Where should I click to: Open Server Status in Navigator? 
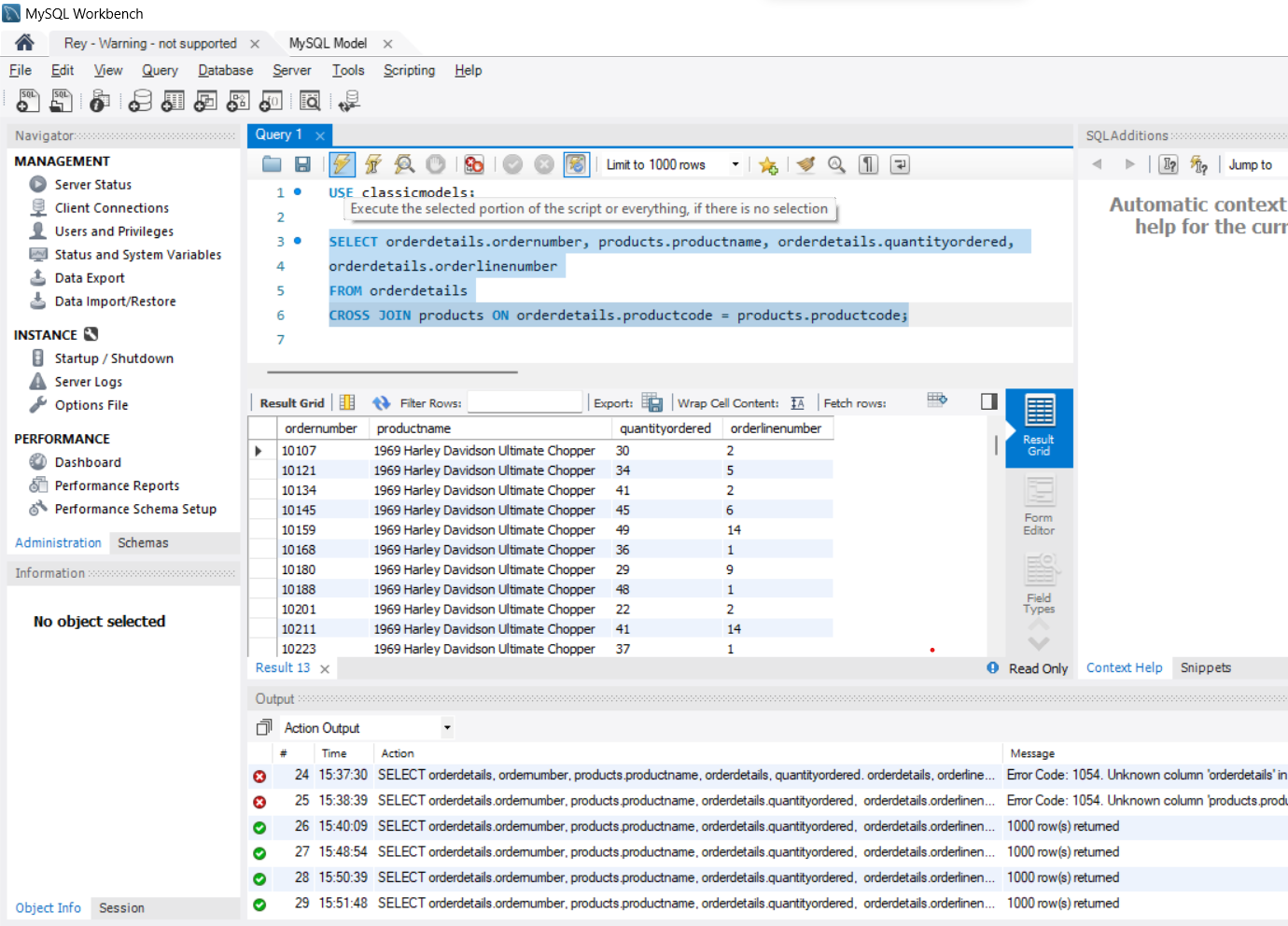pyautogui.click(x=93, y=185)
